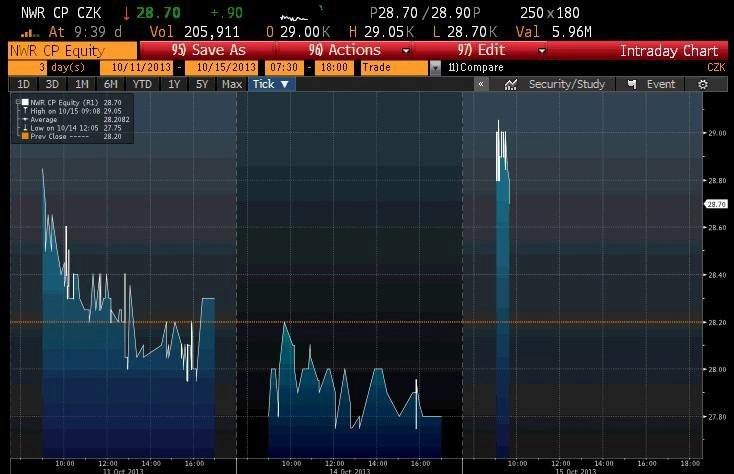Viewport: 734px width, 474px height.
Task: Select the 1Y range tab
Action: coord(174,84)
